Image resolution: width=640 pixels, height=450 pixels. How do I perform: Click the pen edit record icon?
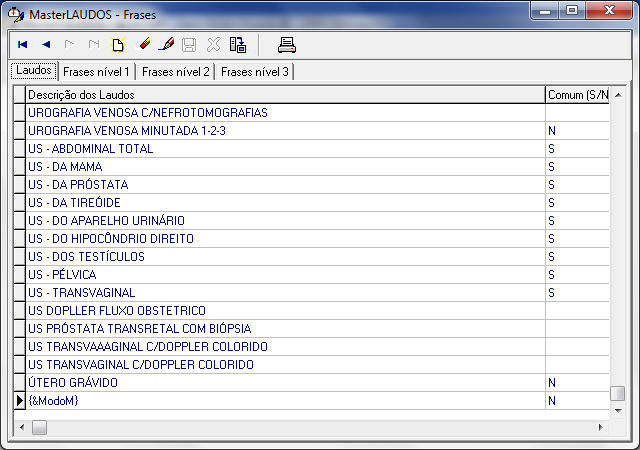(166, 44)
